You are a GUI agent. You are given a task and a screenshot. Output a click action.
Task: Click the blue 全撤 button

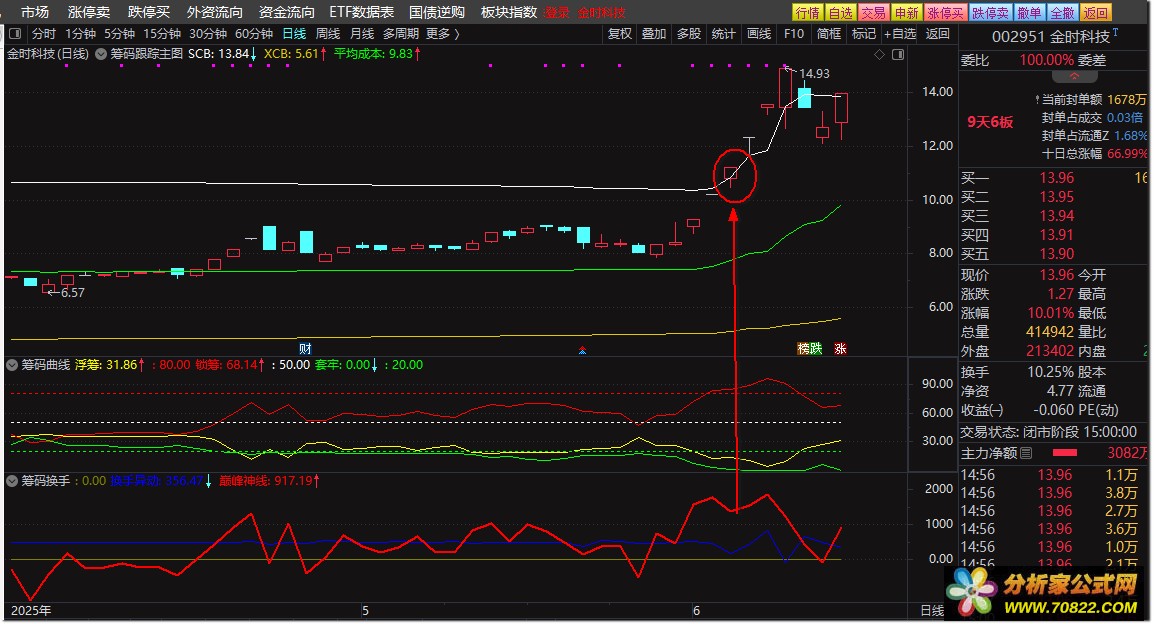(x=1062, y=13)
